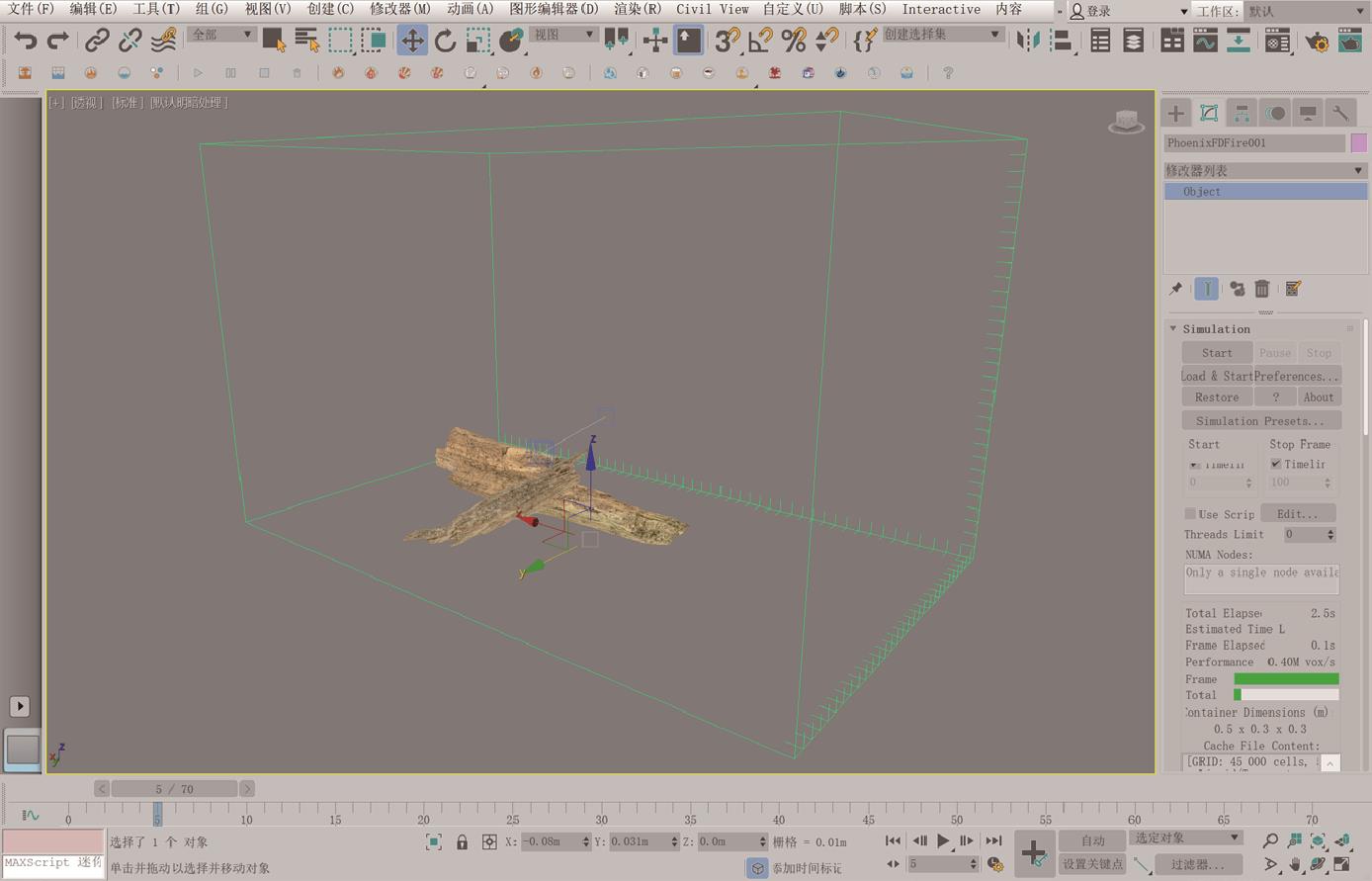Play the animation
Screen dimensions: 1372x881
coord(943,841)
